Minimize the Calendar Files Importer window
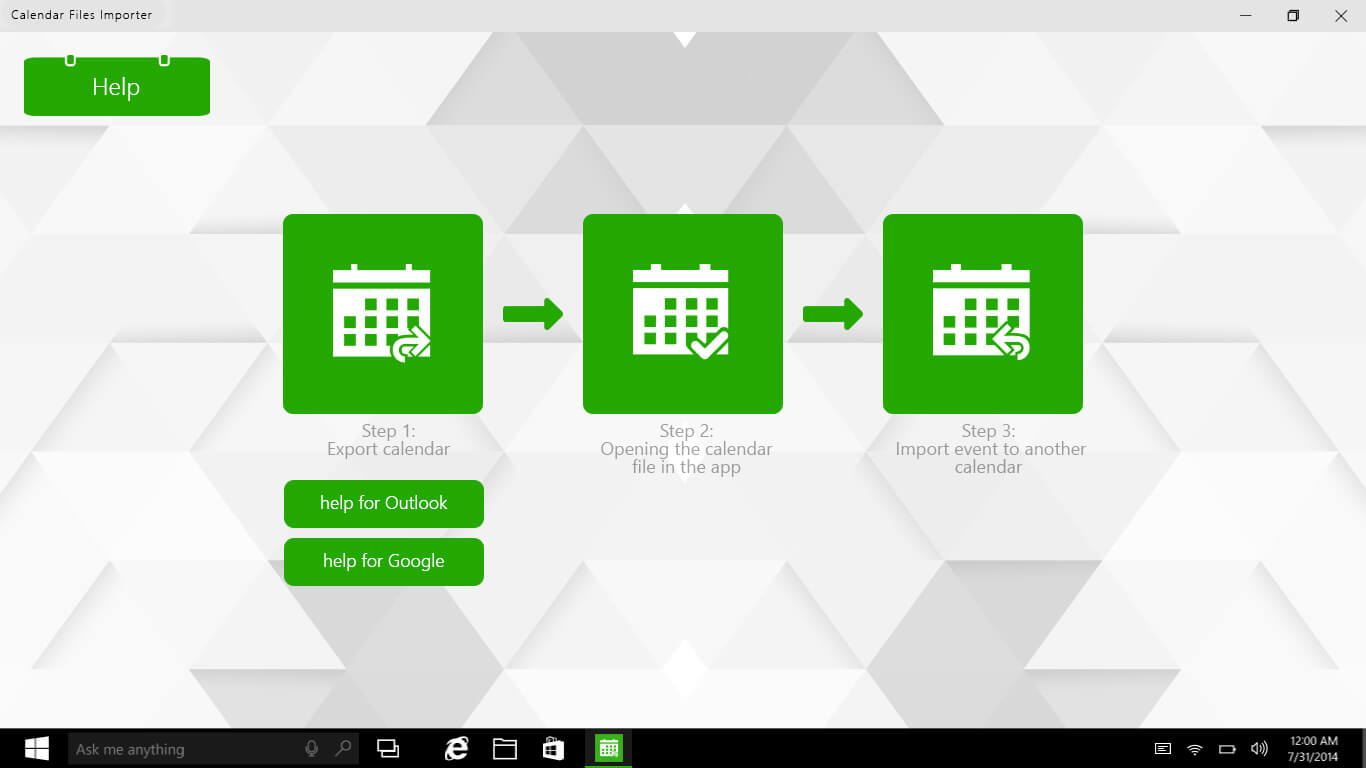The width and height of the screenshot is (1366, 768). click(1246, 15)
